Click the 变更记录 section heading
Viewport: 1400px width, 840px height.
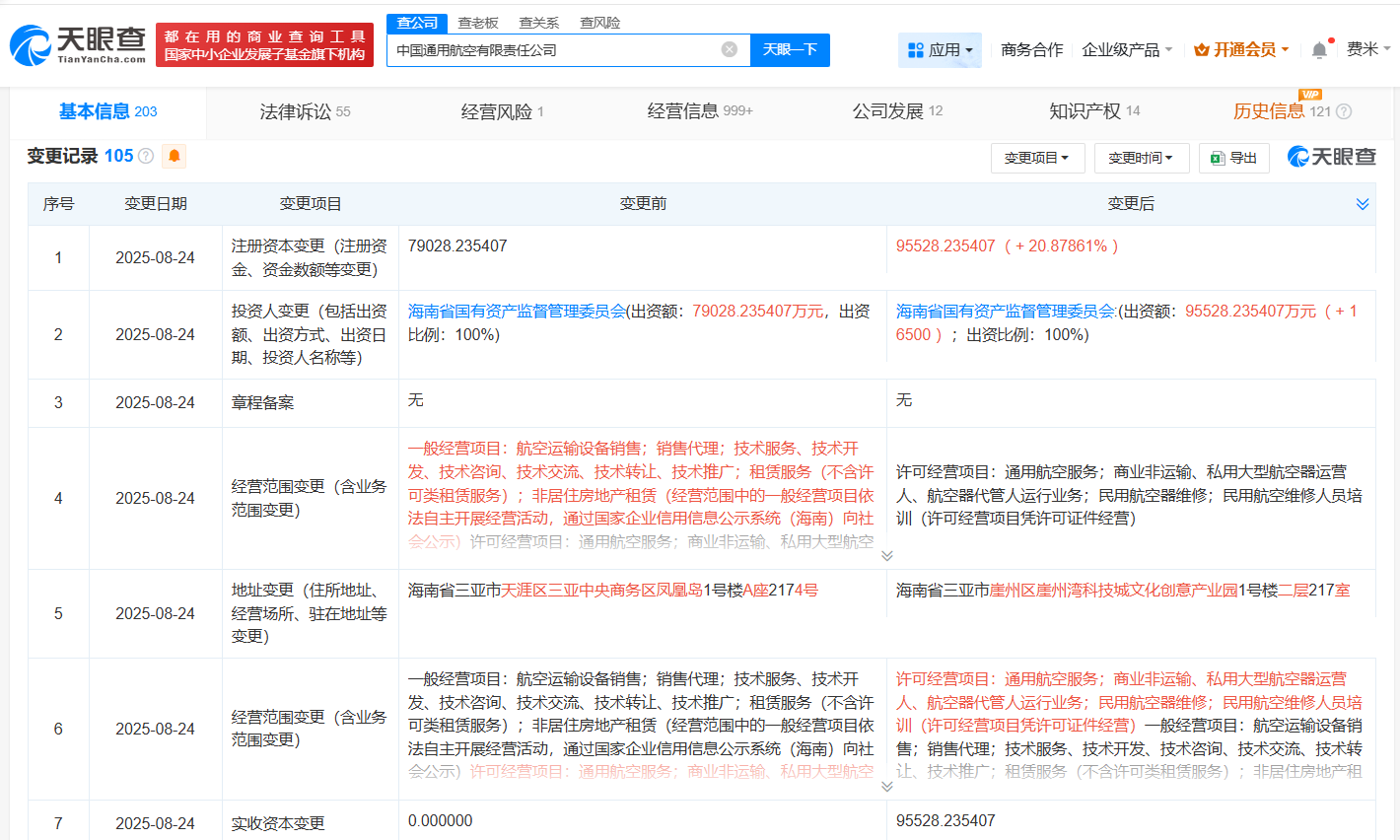click(x=62, y=156)
